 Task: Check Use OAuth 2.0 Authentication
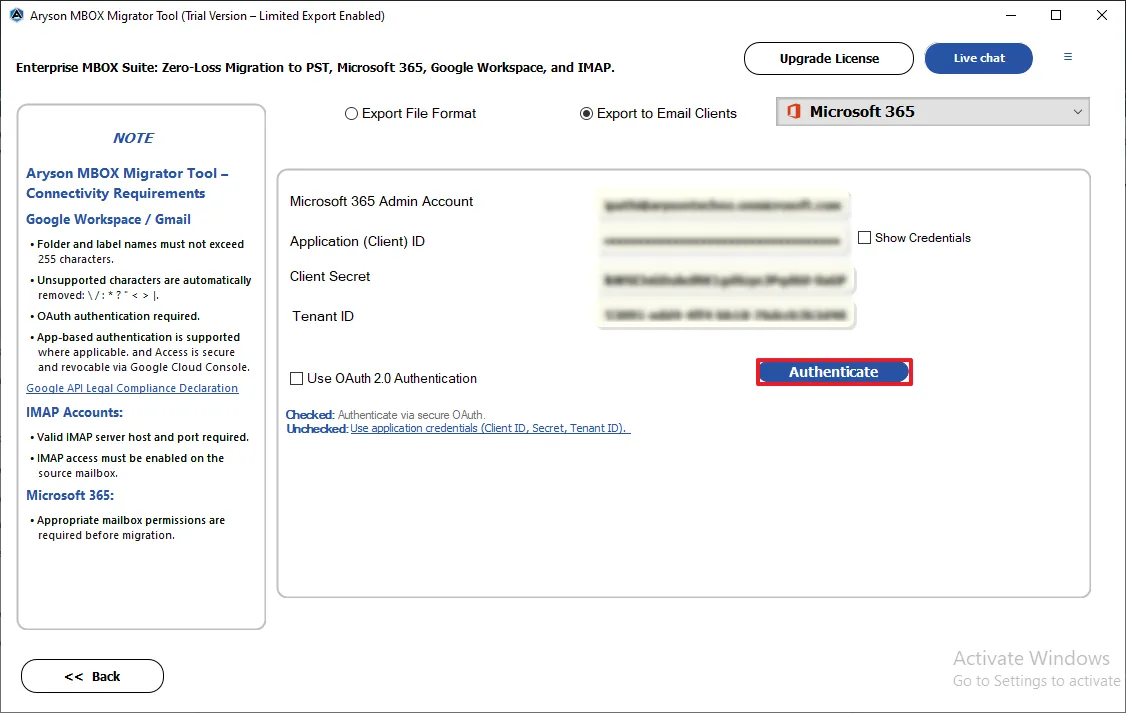pos(296,378)
